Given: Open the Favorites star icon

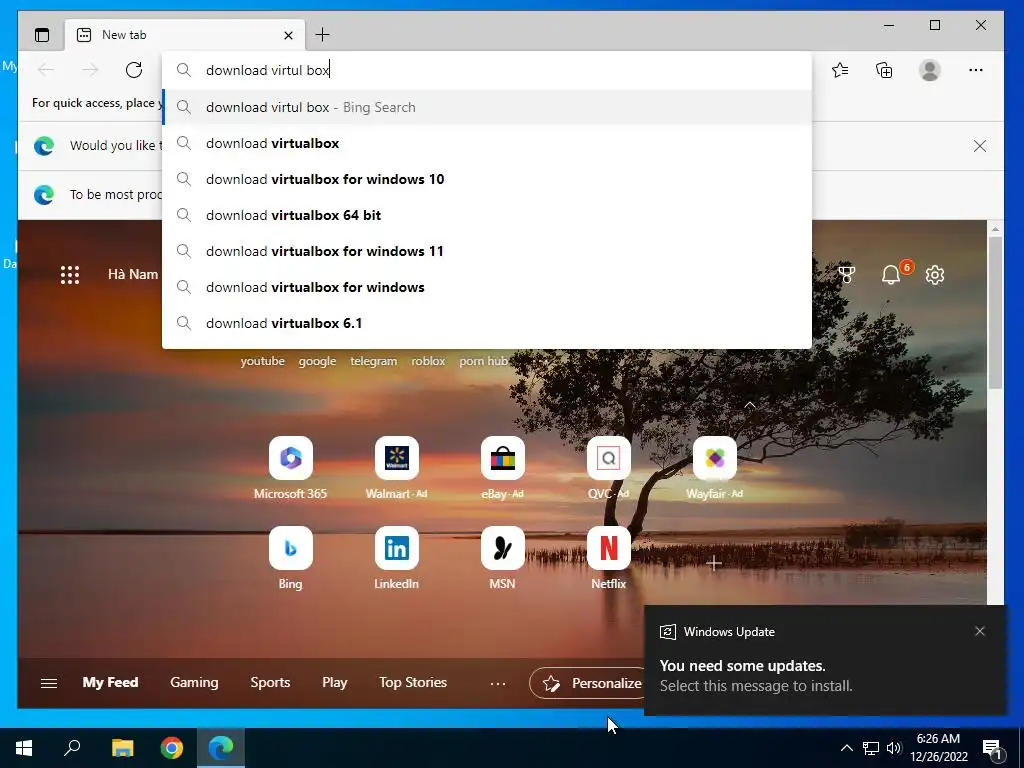Looking at the screenshot, I should pyautogui.click(x=840, y=70).
